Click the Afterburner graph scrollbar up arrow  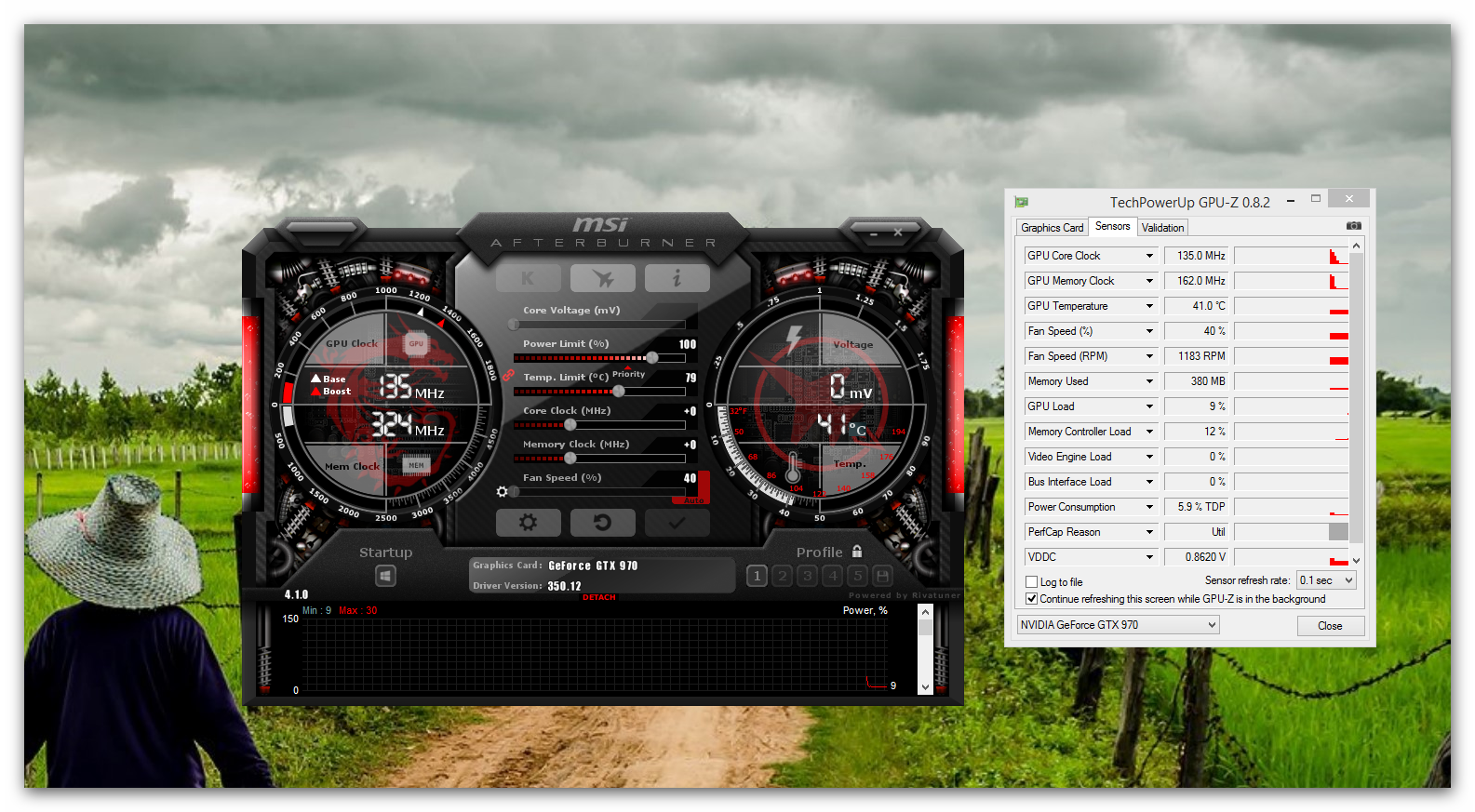pos(925,612)
